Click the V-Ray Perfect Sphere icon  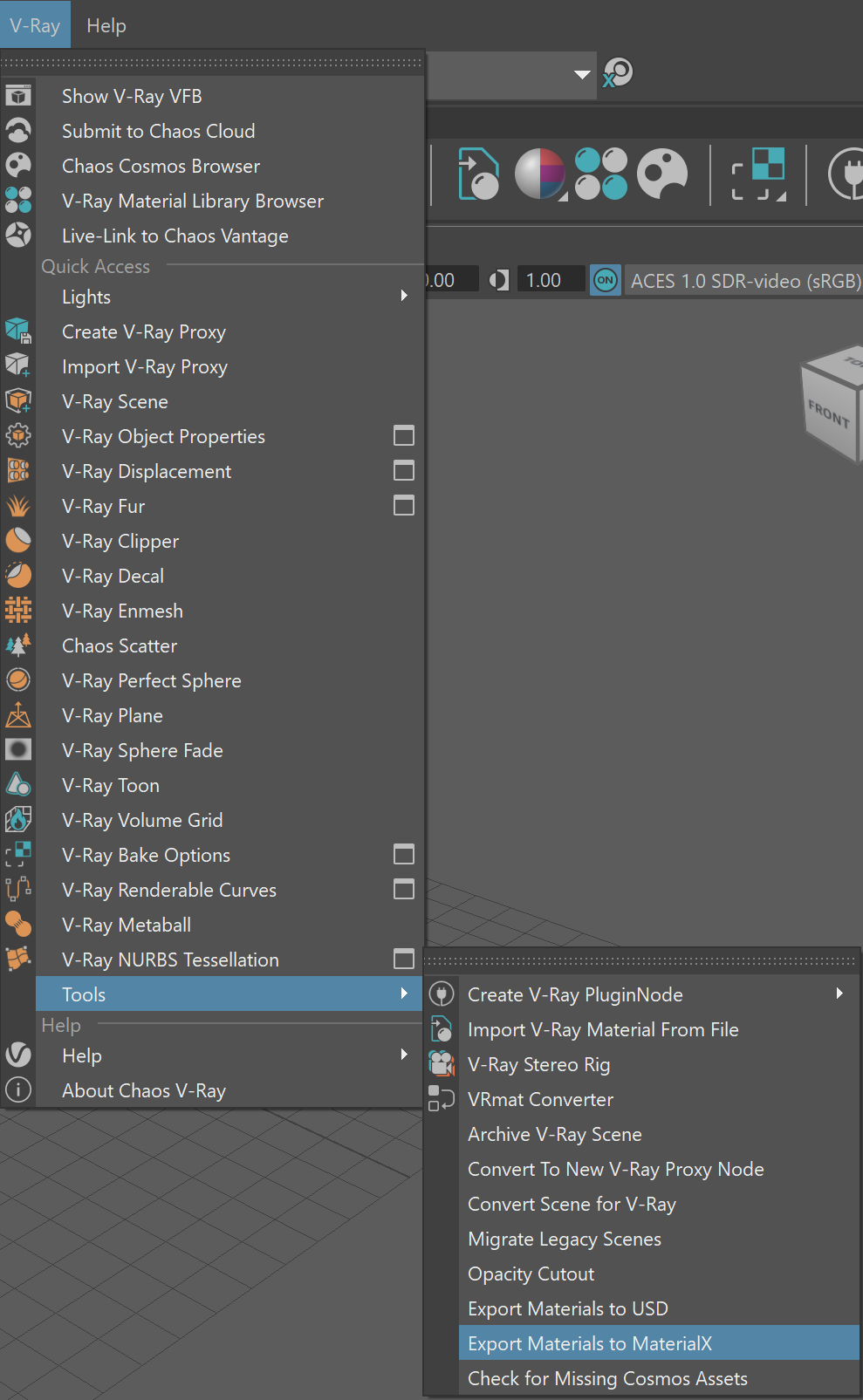coord(18,680)
